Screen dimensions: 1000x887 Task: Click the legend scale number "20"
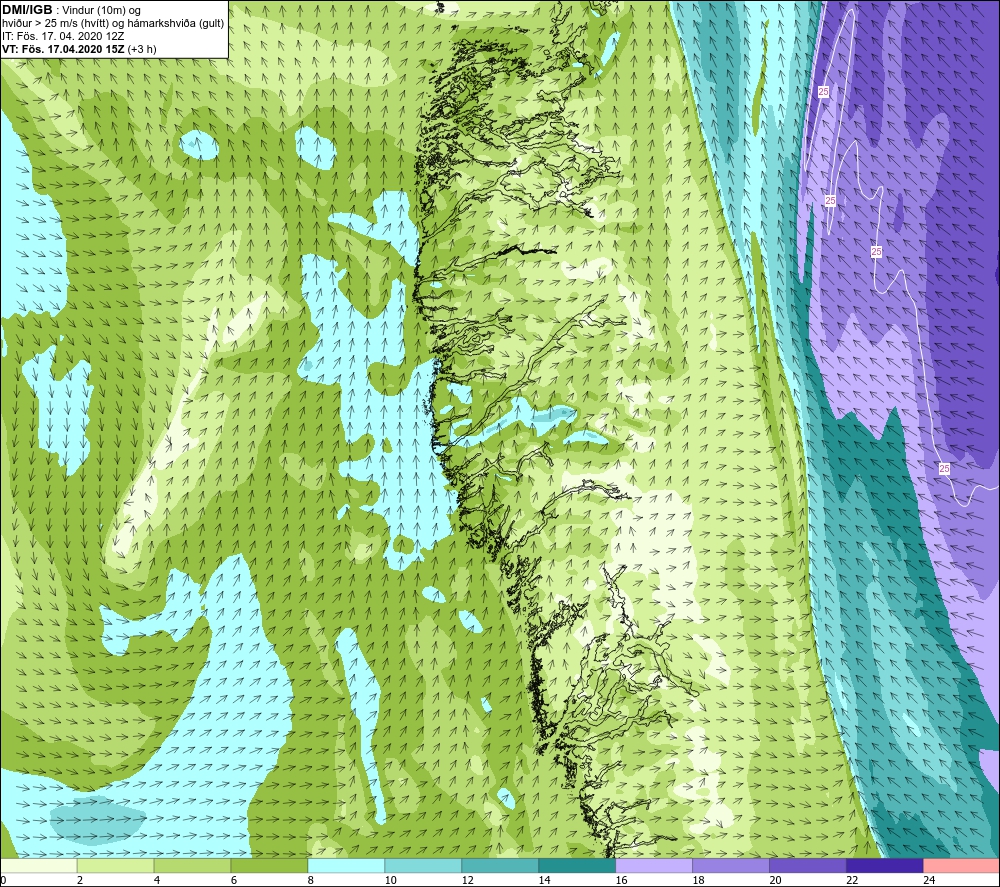coord(775,880)
